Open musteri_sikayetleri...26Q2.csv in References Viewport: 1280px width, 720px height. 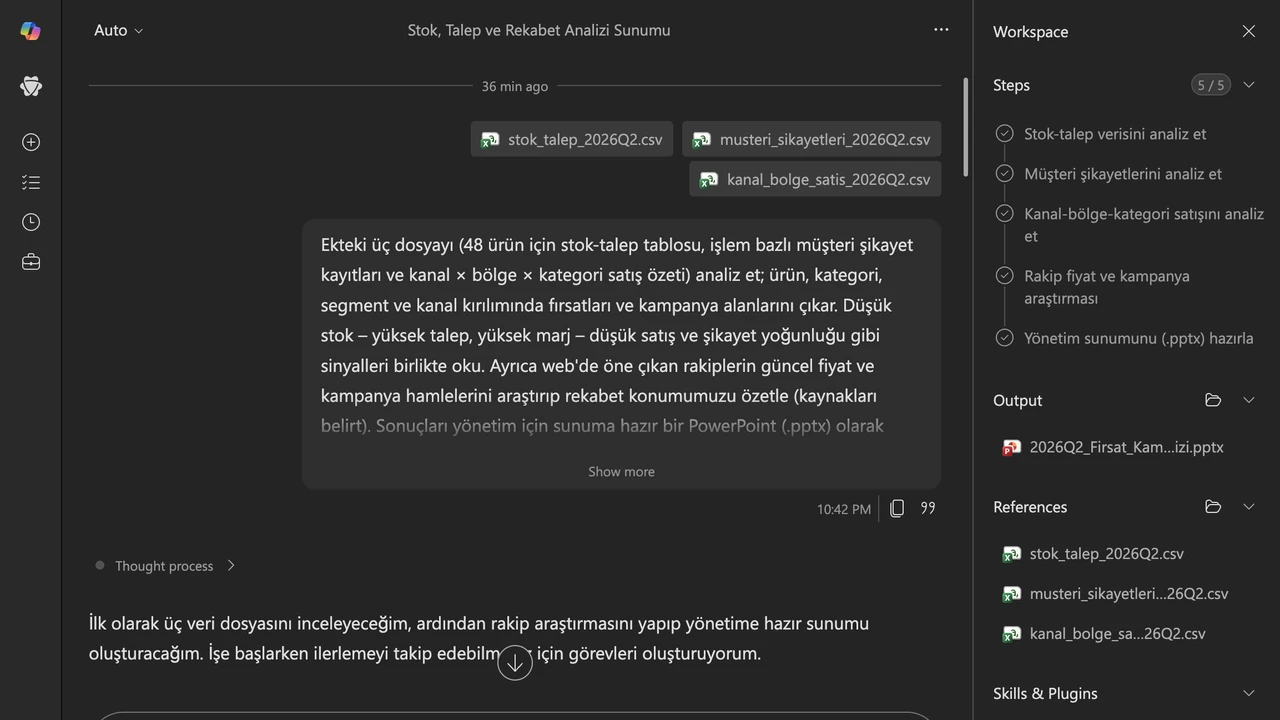click(x=1128, y=593)
